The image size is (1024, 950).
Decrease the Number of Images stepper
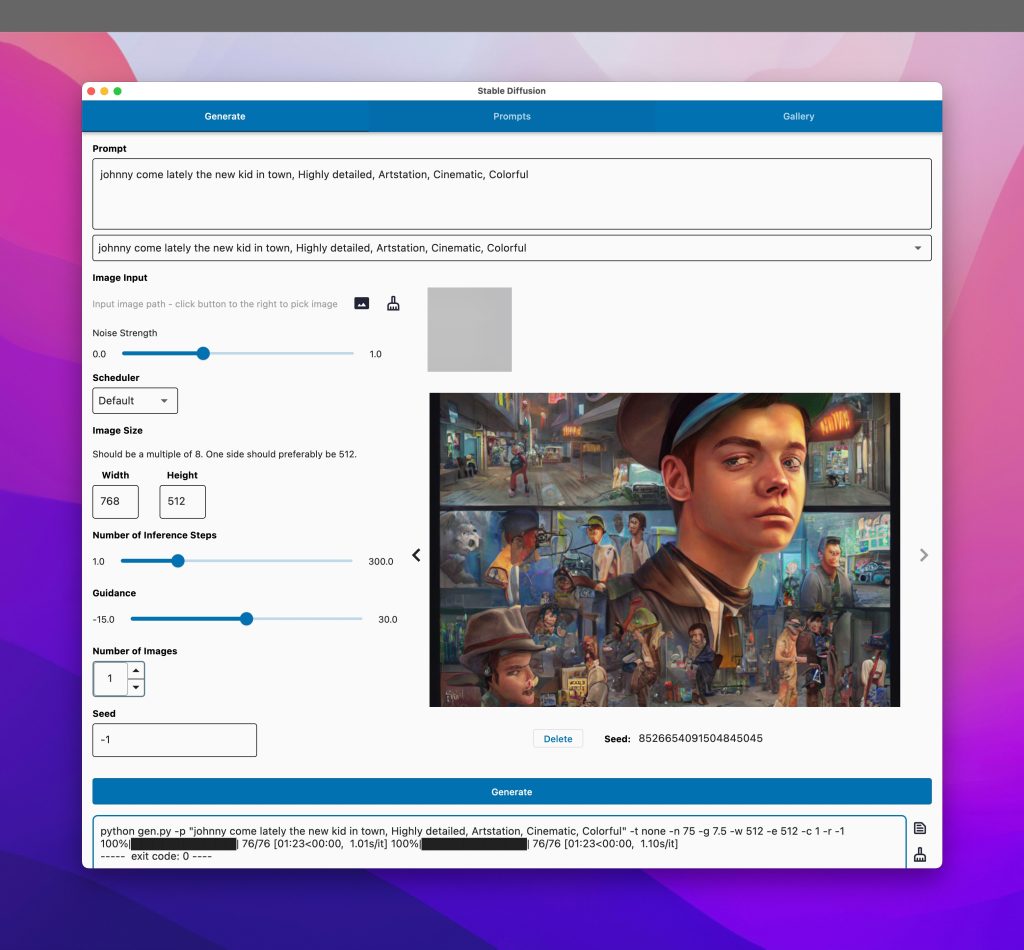135,687
